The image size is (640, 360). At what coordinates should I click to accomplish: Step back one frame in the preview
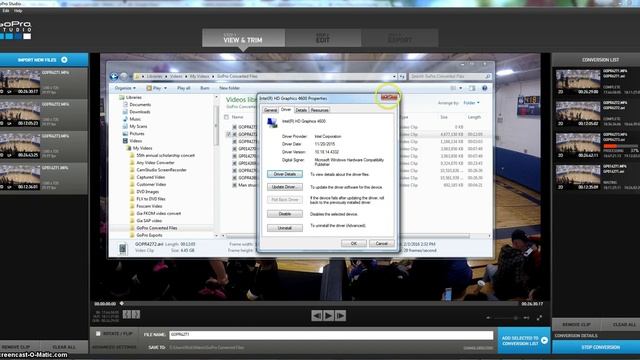coord(317,316)
